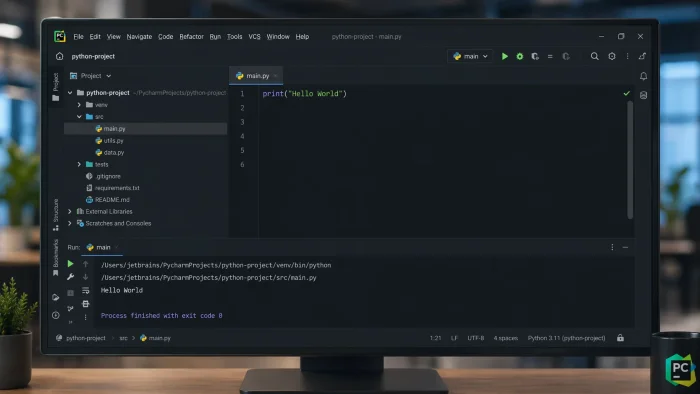Click the green inspection checkmark in editor
Viewport: 700px width, 394px height.
coord(626,94)
